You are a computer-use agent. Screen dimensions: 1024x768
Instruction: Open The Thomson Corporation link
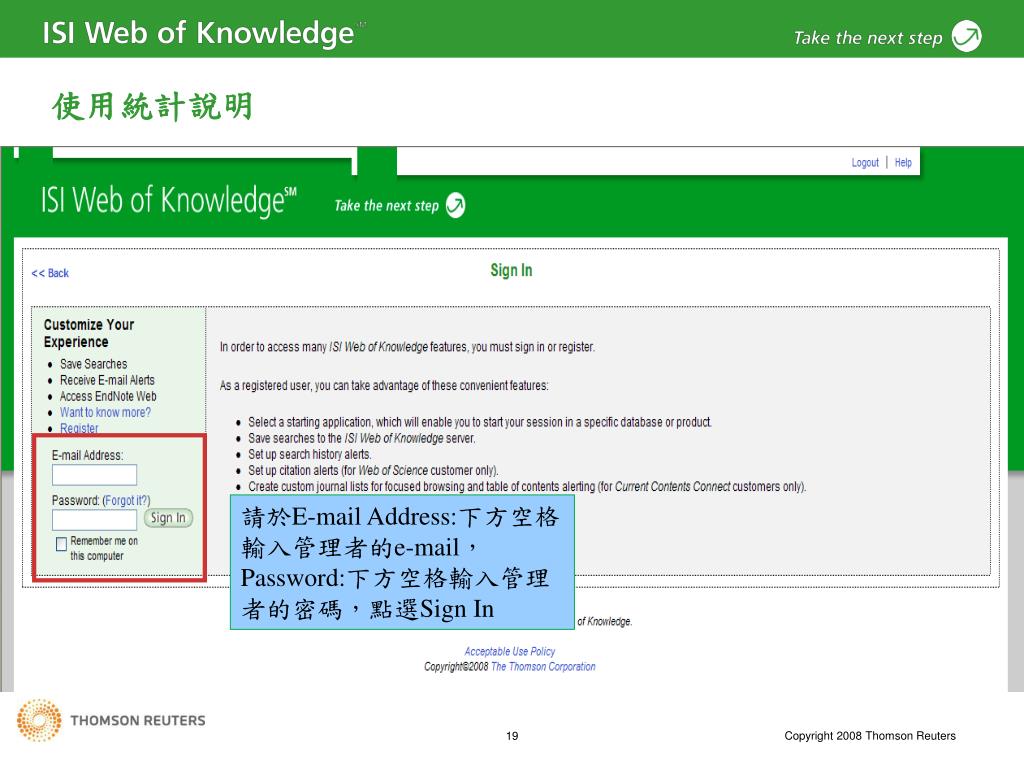tap(543, 667)
